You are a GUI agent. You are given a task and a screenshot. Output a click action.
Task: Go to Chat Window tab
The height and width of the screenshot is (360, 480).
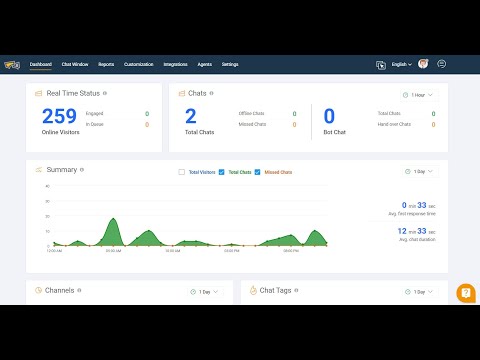pyautogui.click(x=75, y=64)
